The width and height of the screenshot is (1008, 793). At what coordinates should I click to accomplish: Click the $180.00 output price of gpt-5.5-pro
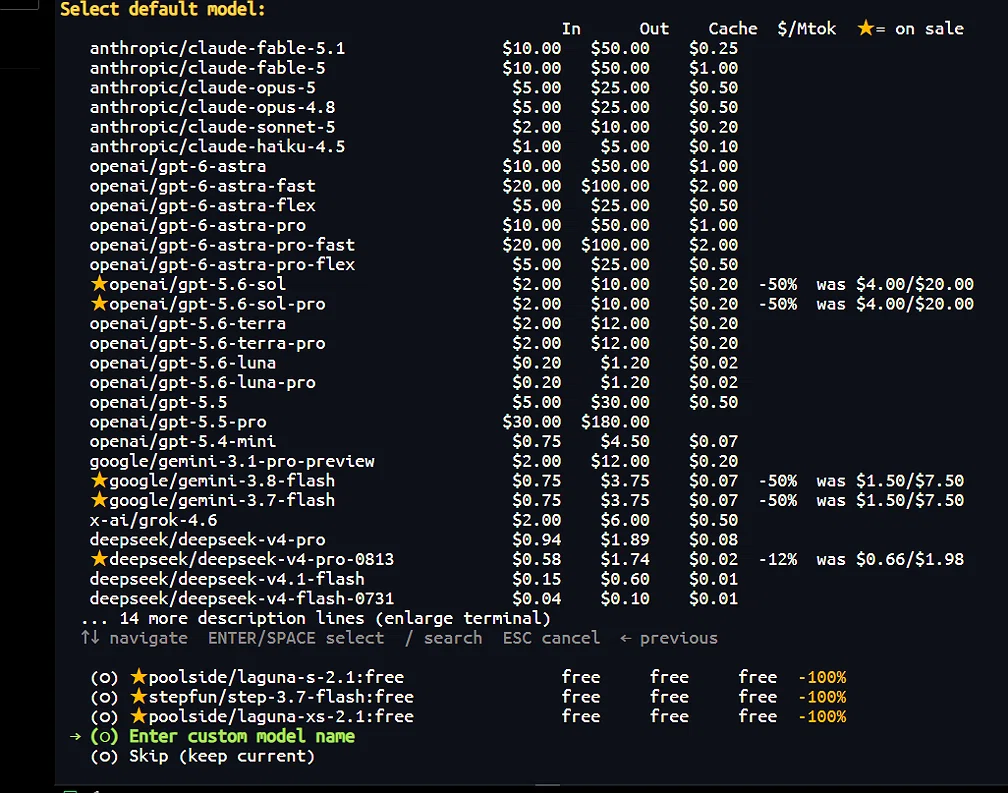(x=615, y=422)
